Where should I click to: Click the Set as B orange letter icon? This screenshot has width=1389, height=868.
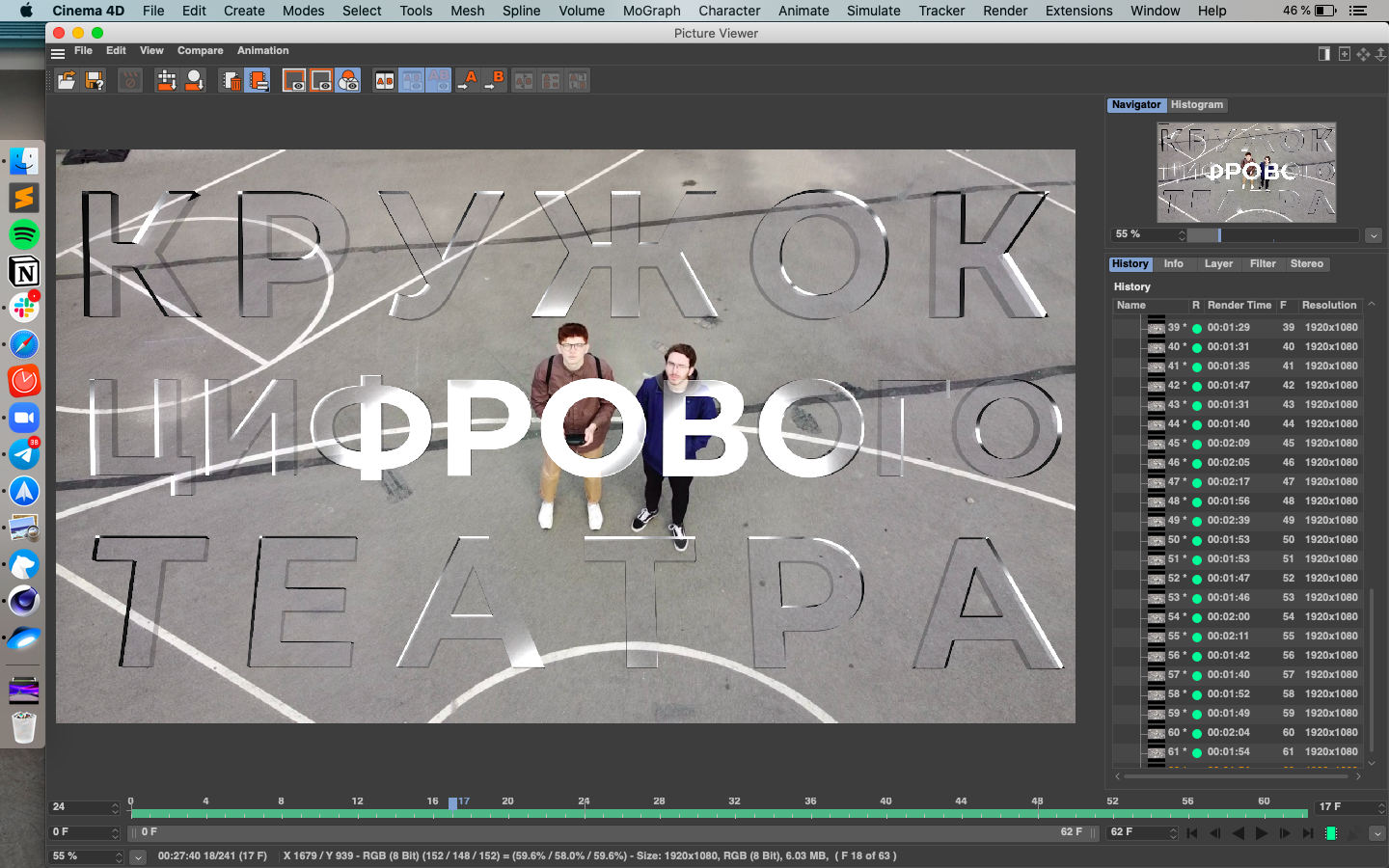click(494, 80)
